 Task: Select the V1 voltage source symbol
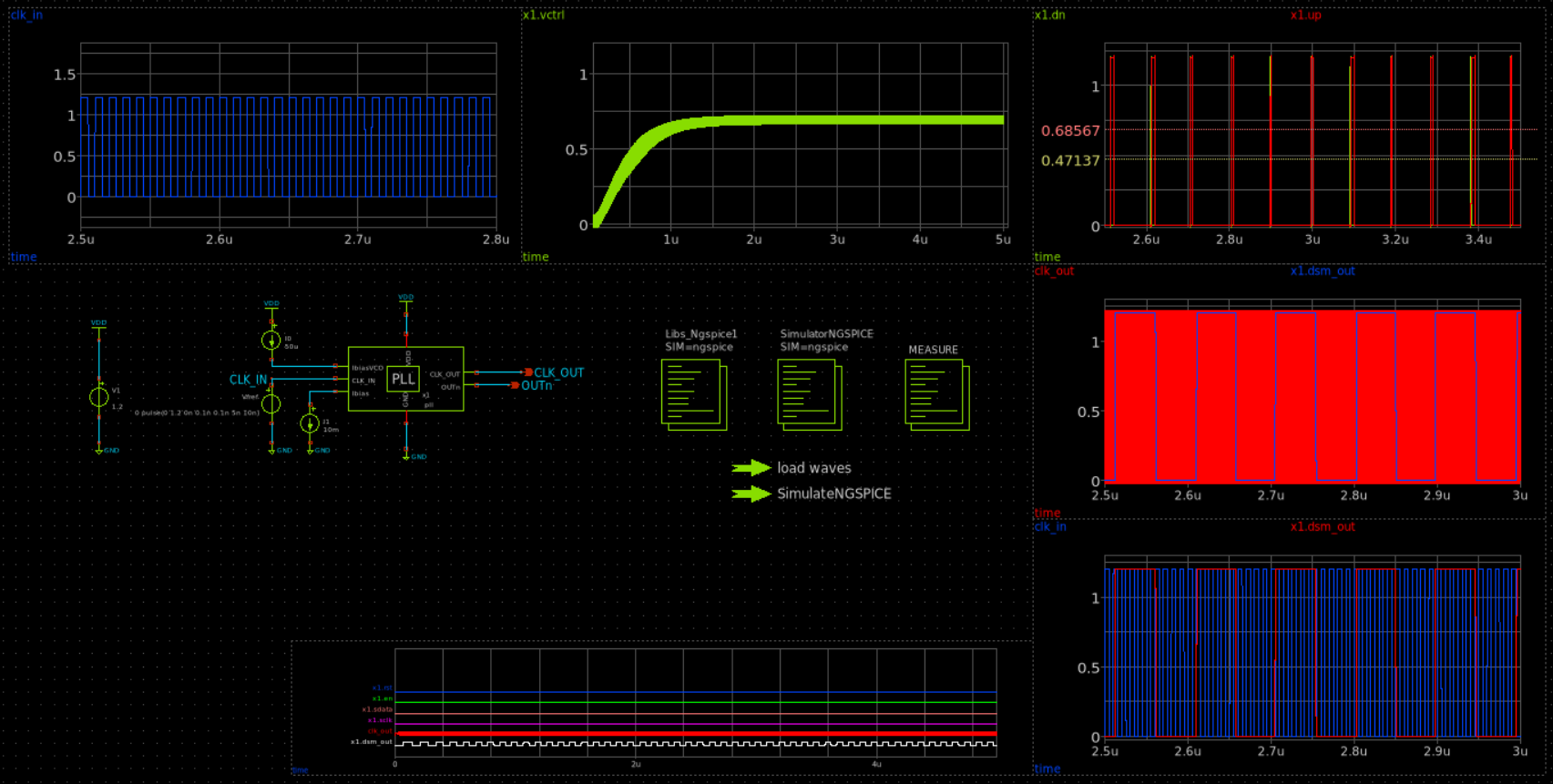(x=99, y=397)
